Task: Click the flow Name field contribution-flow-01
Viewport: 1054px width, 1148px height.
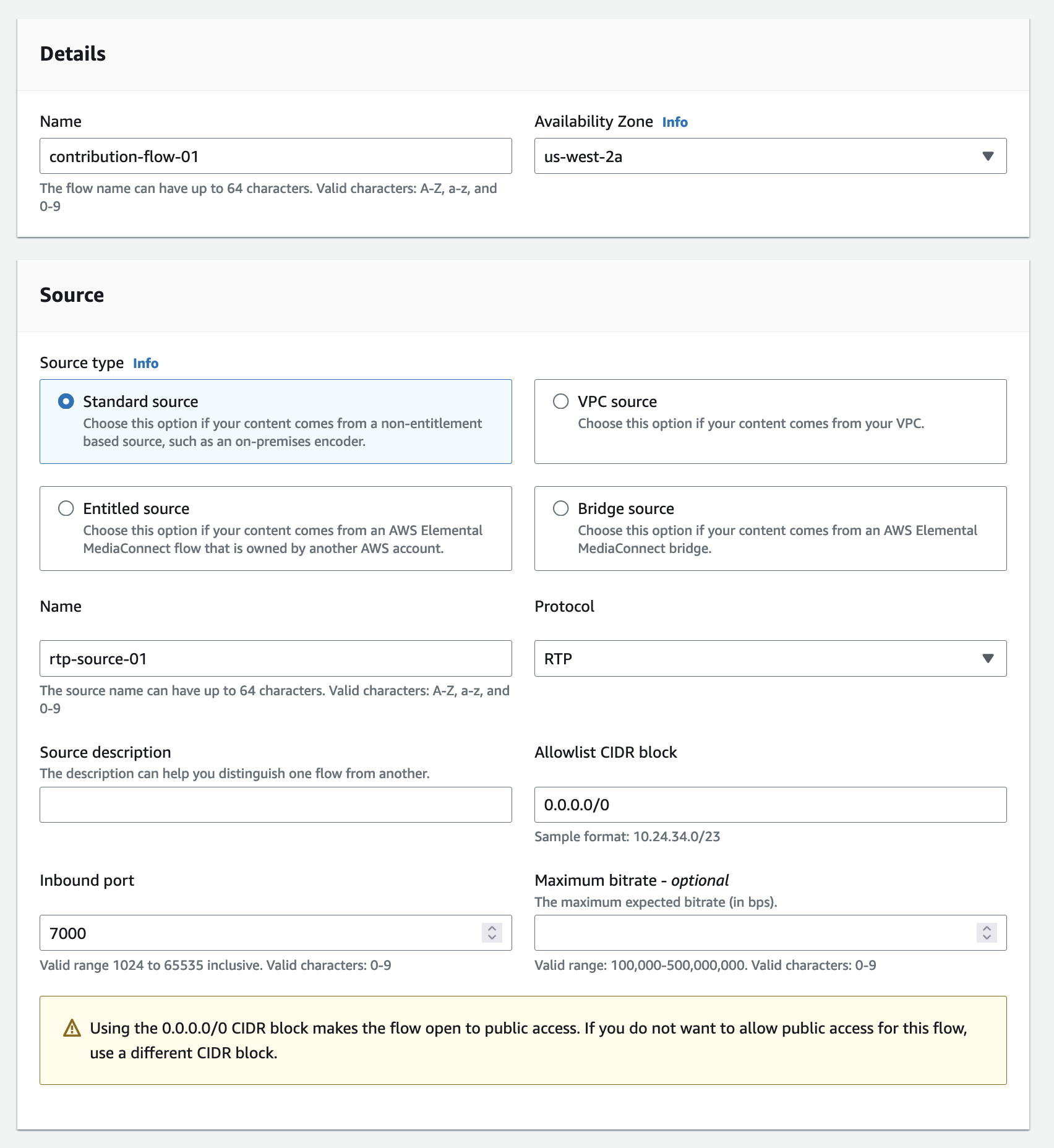Action: pyautogui.click(x=275, y=156)
